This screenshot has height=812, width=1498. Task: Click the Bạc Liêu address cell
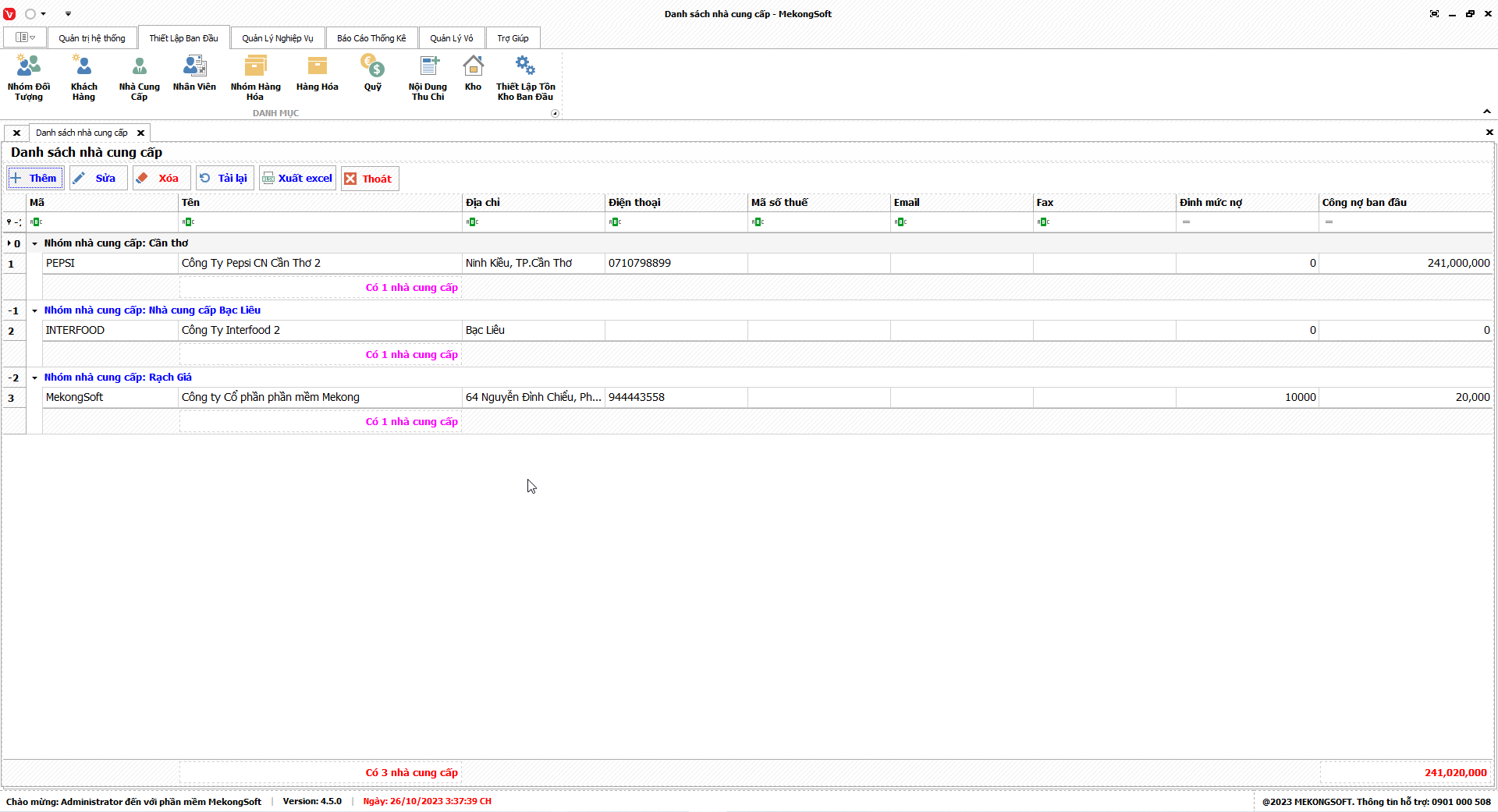(x=534, y=331)
